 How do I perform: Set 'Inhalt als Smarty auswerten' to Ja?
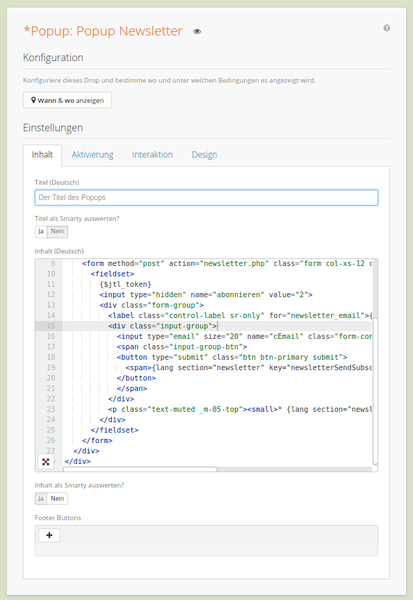click(41, 498)
